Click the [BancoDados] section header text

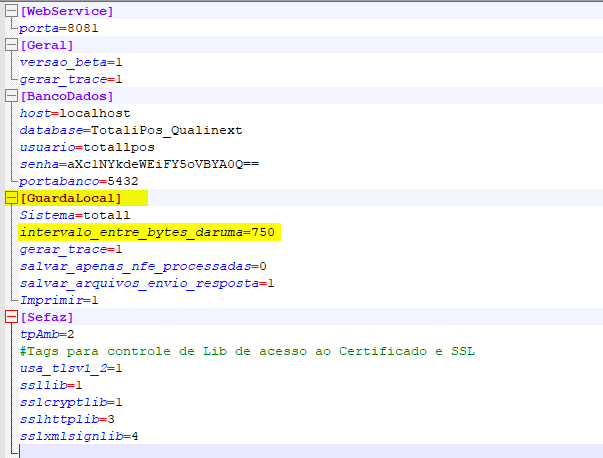coord(67,96)
